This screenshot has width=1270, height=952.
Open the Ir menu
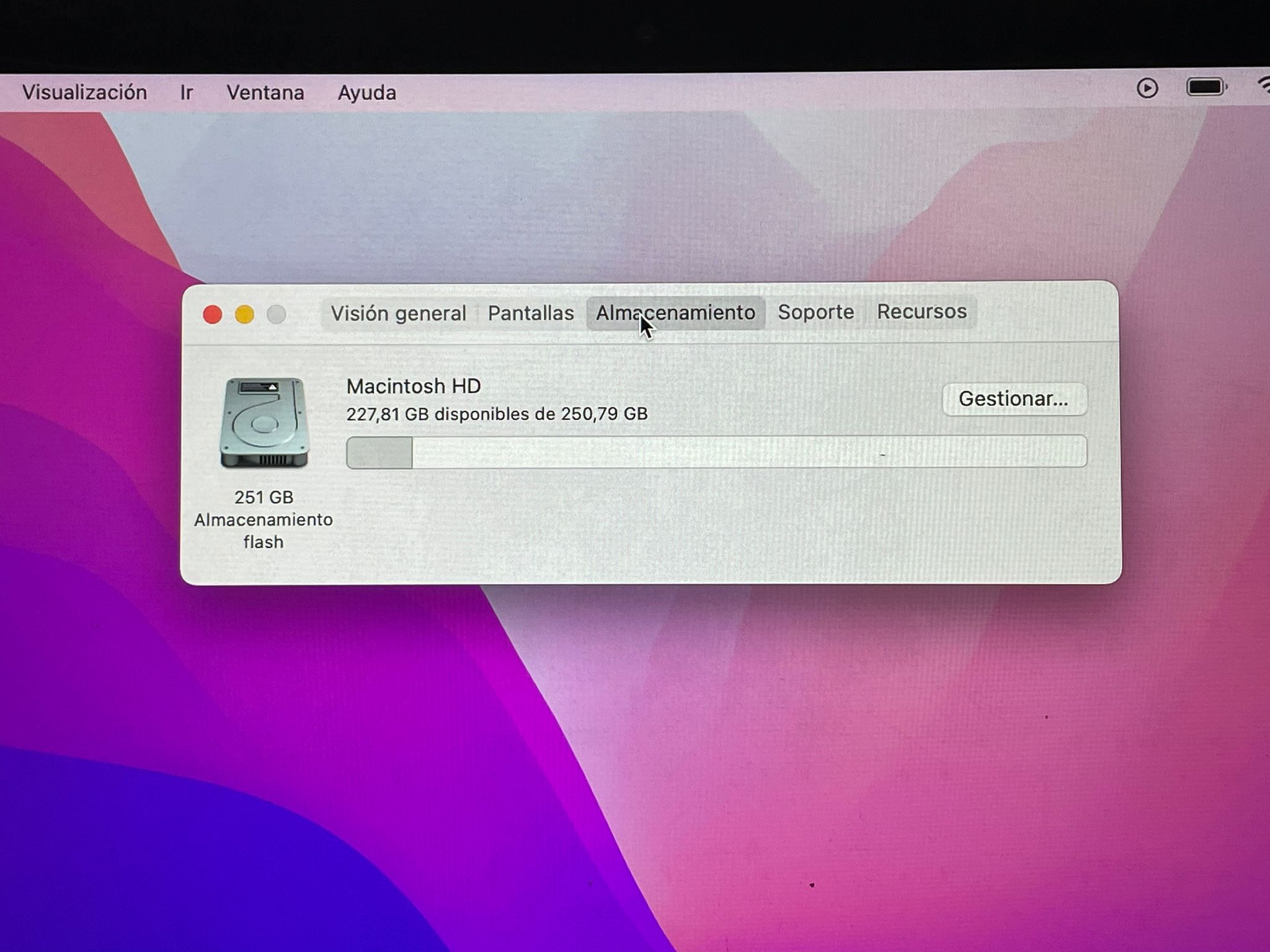(186, 93)
